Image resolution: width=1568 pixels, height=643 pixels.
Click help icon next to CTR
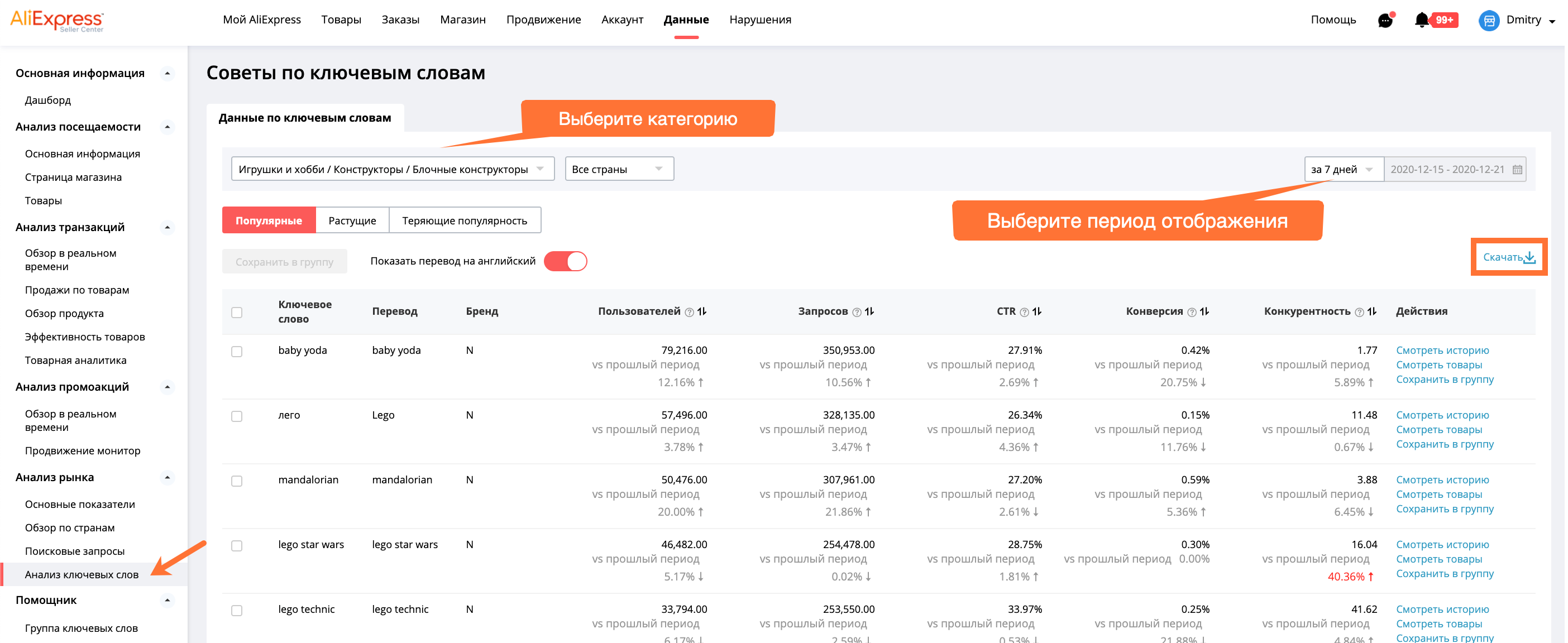(1026, 313)
